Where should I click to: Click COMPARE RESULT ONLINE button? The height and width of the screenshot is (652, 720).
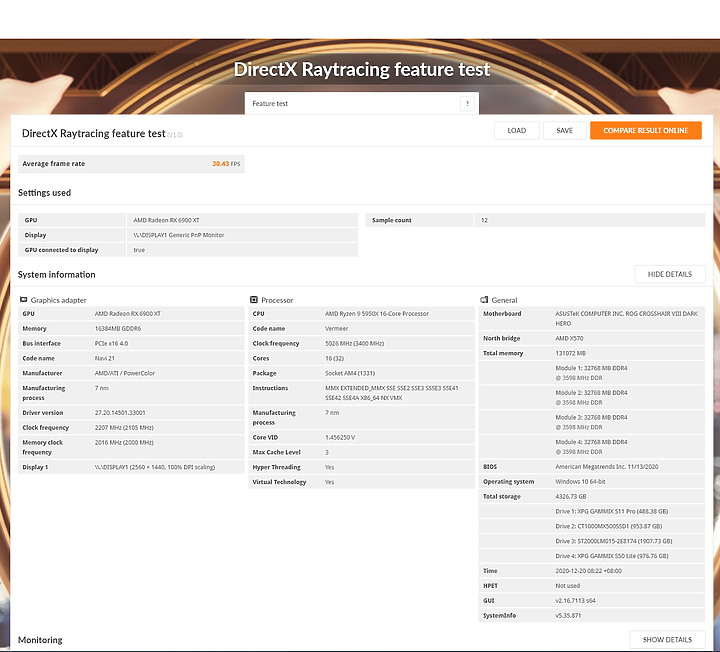tap(646, 130)
